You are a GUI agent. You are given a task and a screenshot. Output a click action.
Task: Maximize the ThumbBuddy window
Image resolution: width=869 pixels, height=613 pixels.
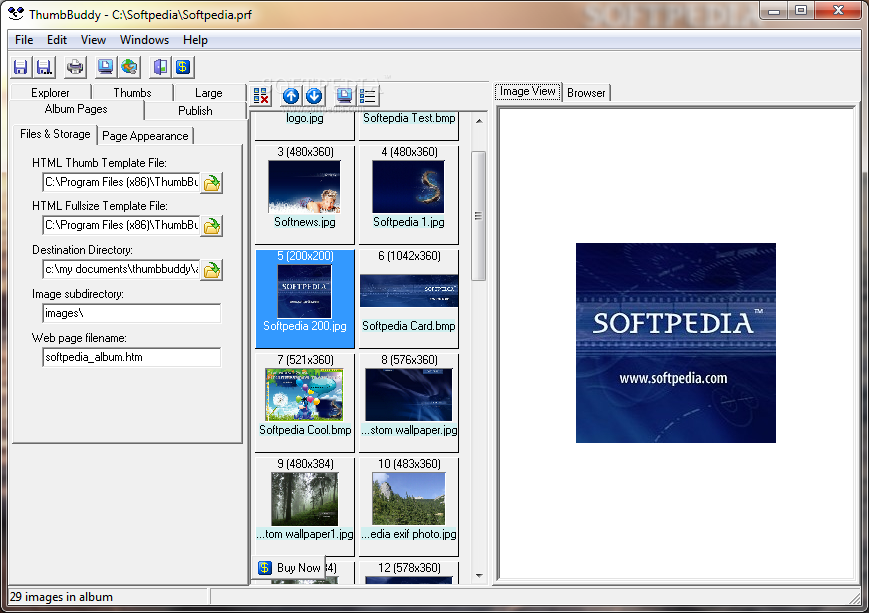point(801,11)
